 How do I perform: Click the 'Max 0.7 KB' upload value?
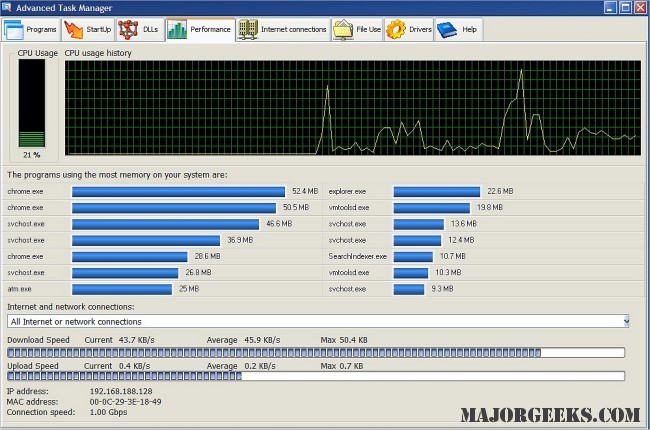[342, 366]
